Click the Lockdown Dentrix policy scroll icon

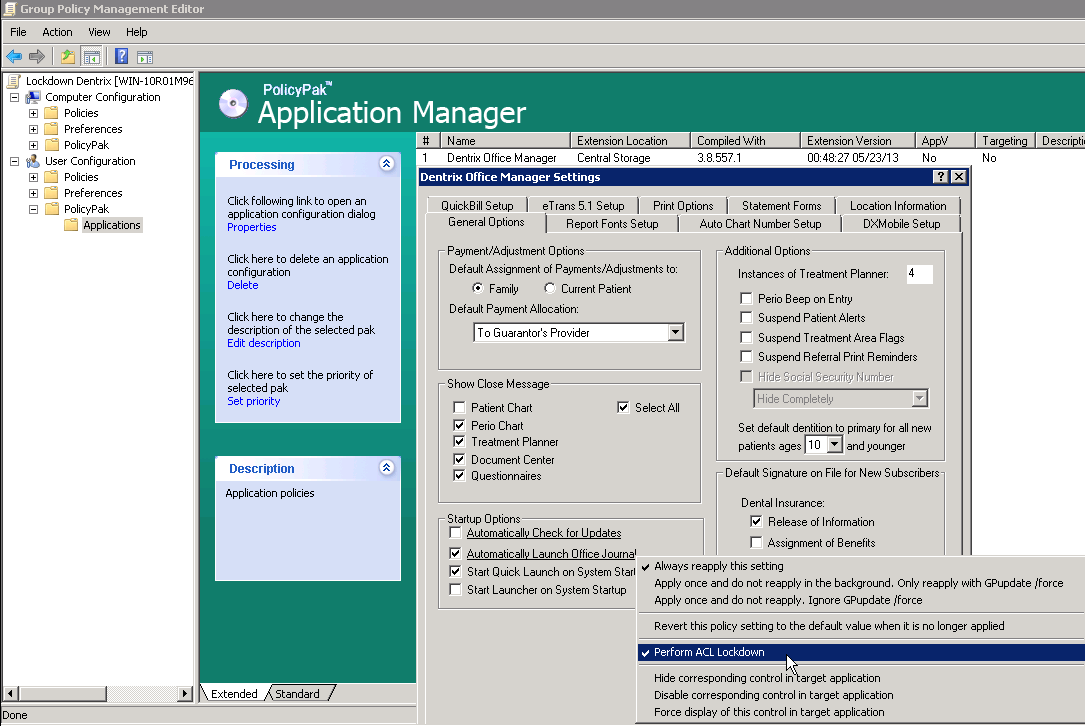pyautogui.click(x=14, y=81)
